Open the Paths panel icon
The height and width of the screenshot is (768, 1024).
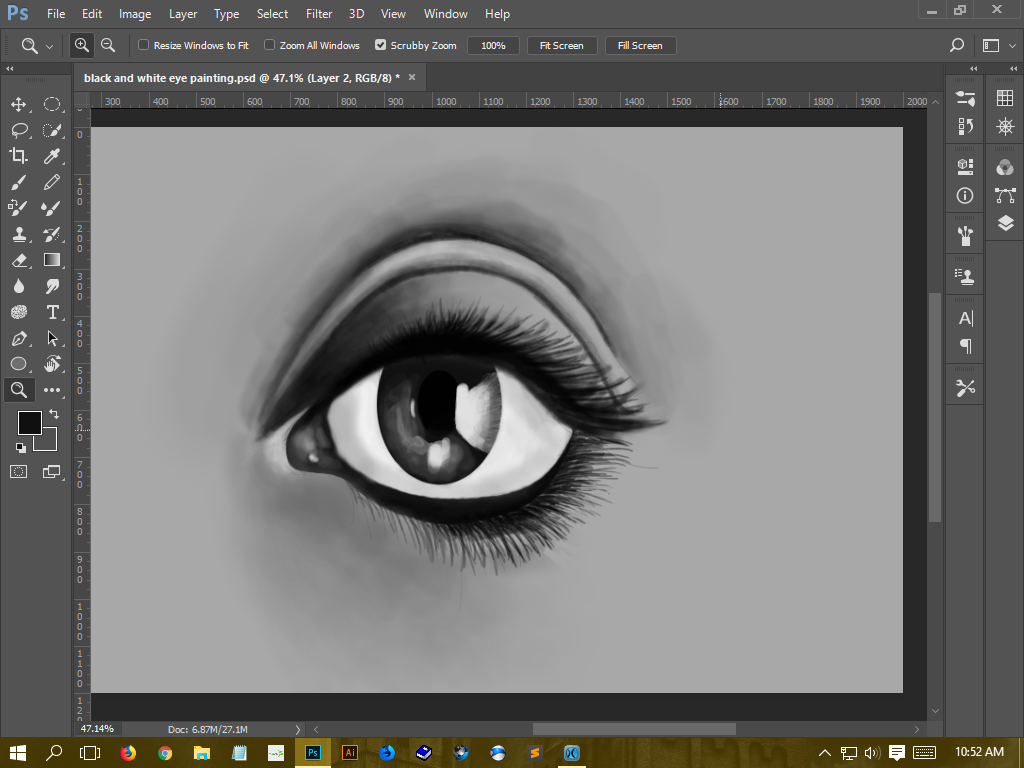[1006, 195]
